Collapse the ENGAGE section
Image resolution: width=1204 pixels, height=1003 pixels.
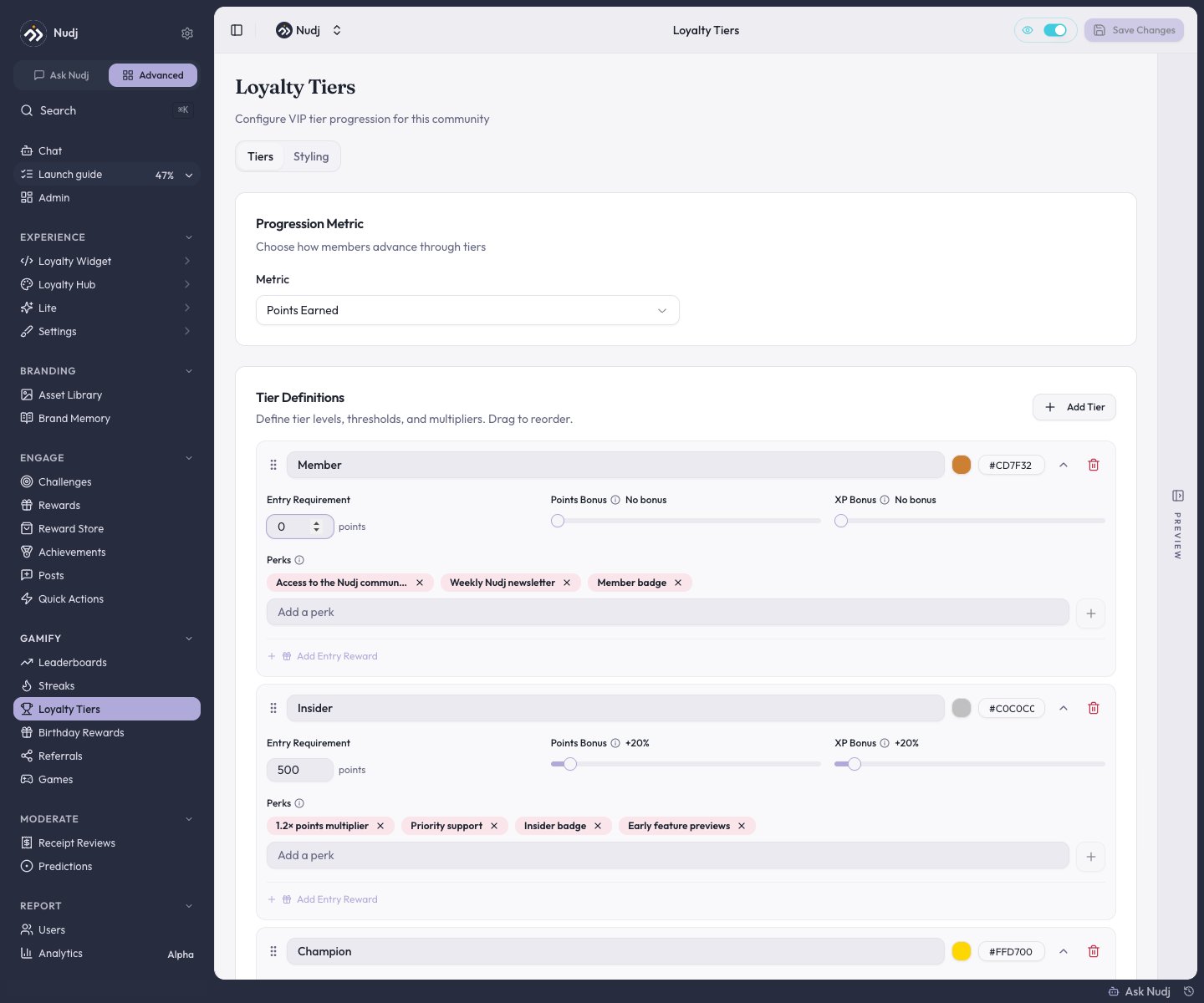[189, 458]
